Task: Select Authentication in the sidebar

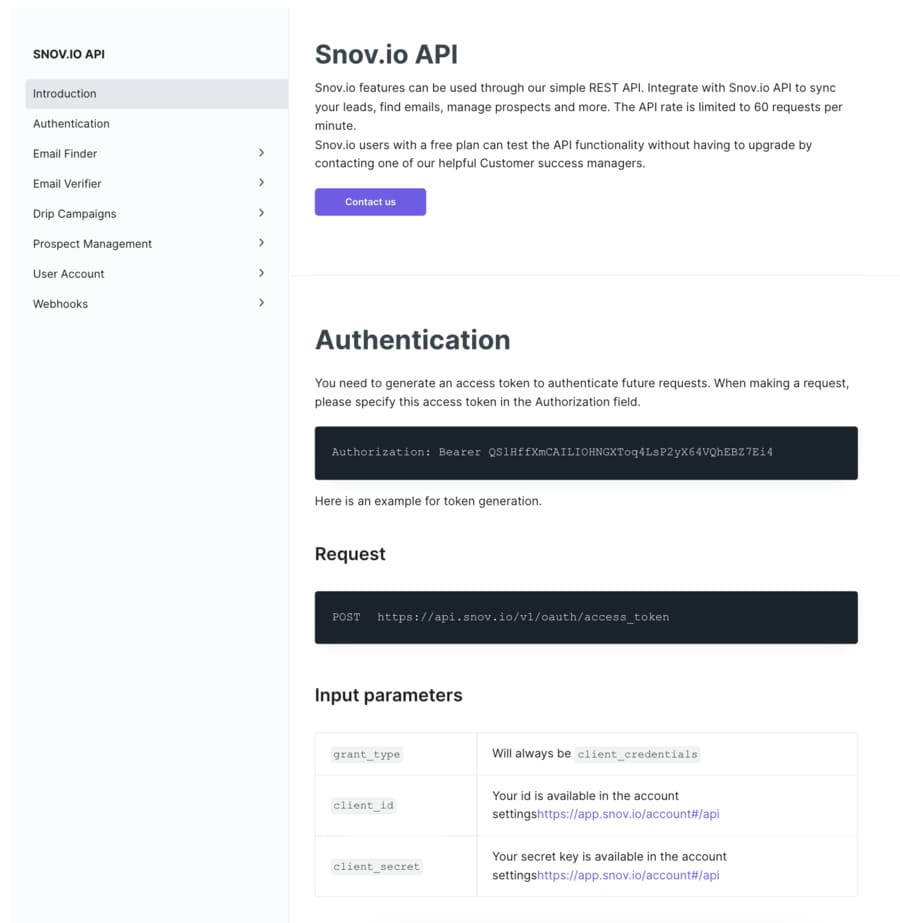Action: coord(71,123)
